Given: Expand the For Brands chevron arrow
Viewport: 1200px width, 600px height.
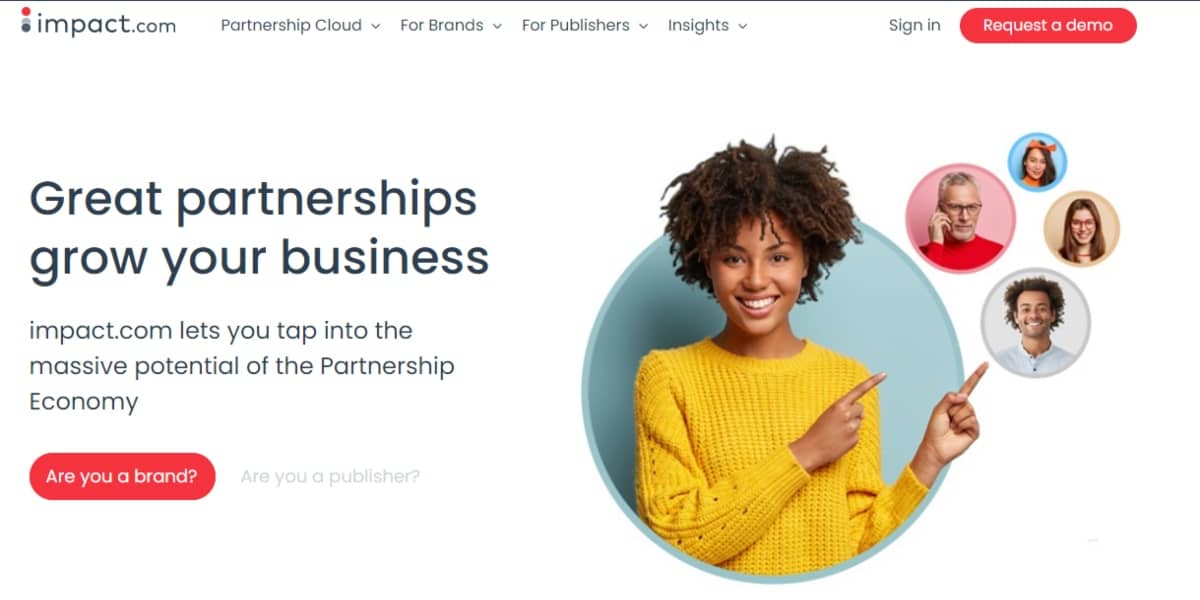Looking at the screenshot, I should [x=496, y=27].
